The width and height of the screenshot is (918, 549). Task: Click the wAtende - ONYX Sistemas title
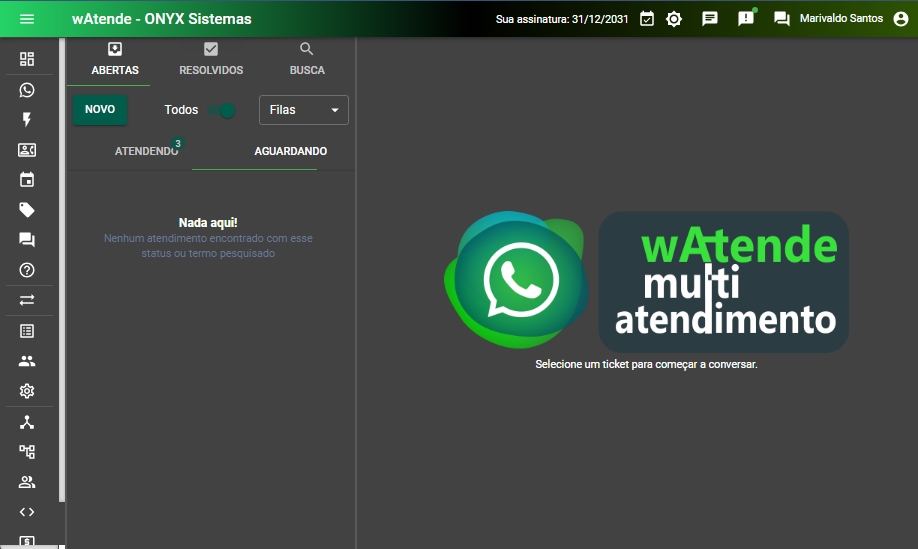click(x=162, y=19)
